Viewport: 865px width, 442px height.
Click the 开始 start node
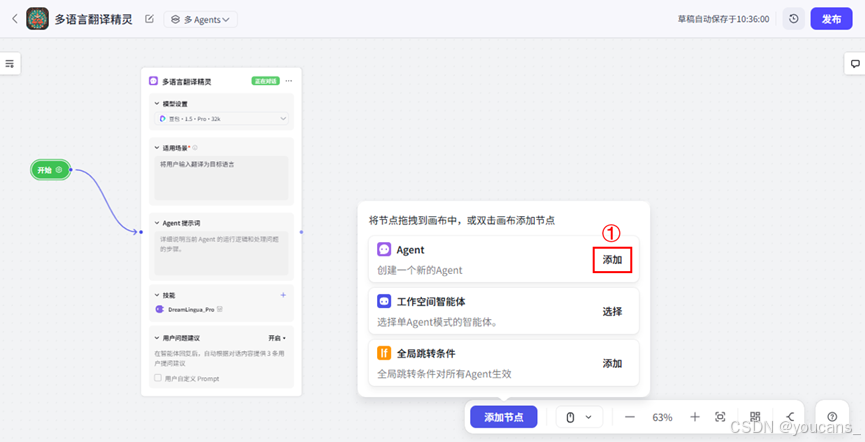[x=51, y=170]
